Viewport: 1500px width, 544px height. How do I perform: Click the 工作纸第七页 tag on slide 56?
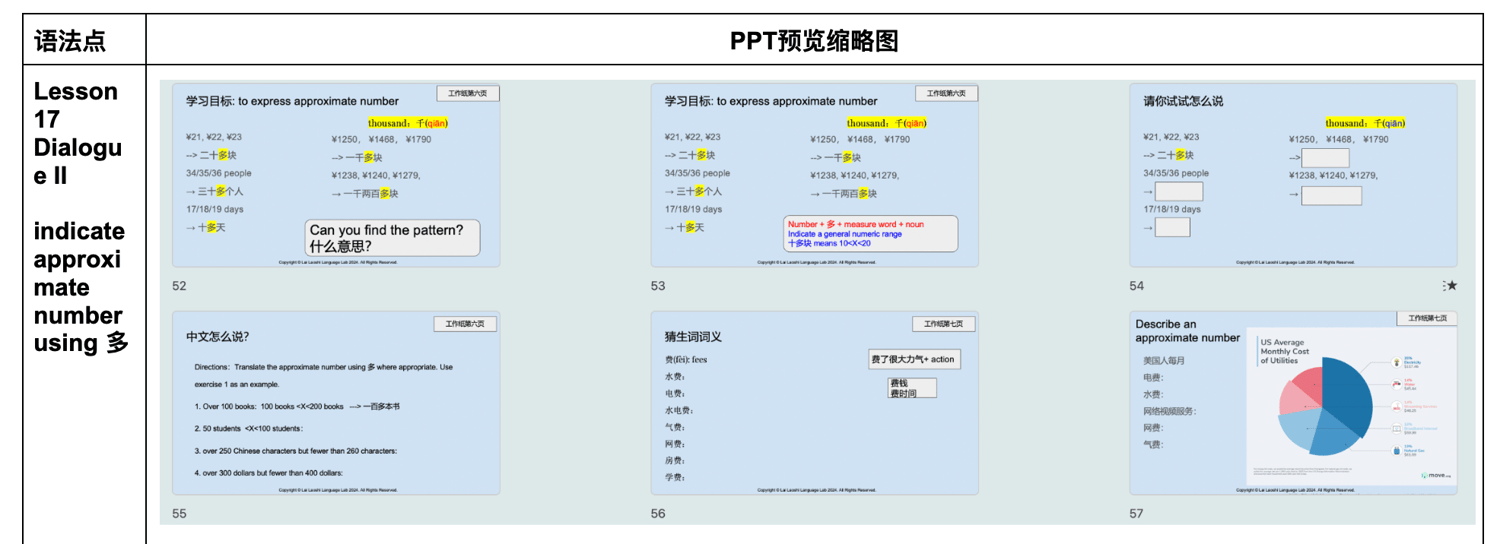[x=944, y=324]
